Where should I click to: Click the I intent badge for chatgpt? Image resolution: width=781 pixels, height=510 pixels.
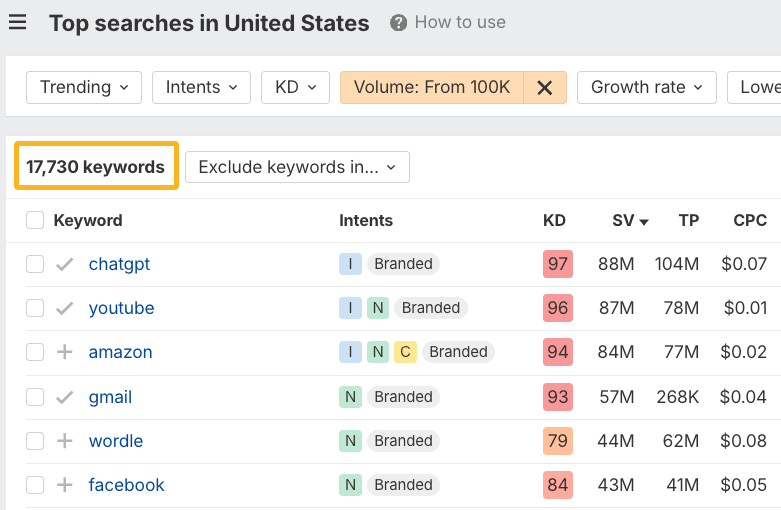pos(350,264)
